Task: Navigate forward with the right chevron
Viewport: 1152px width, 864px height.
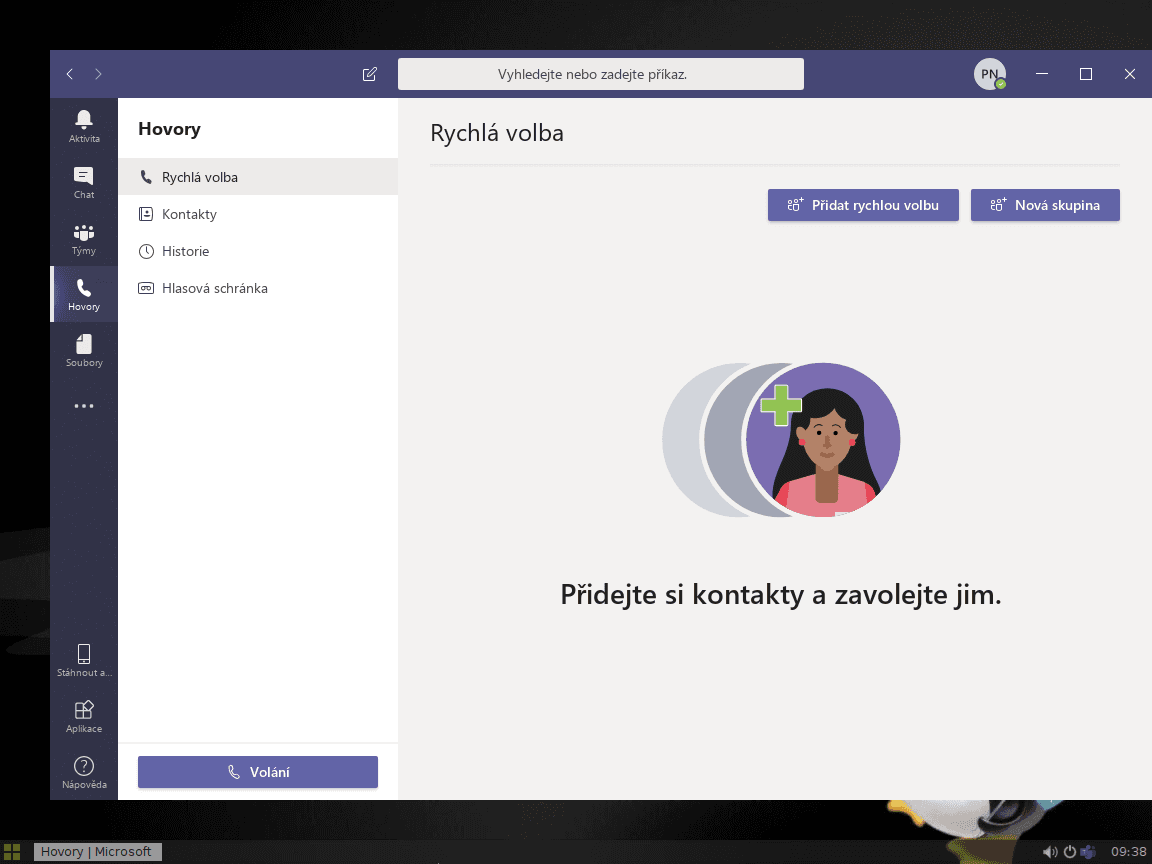Action: tap(98, 73)
